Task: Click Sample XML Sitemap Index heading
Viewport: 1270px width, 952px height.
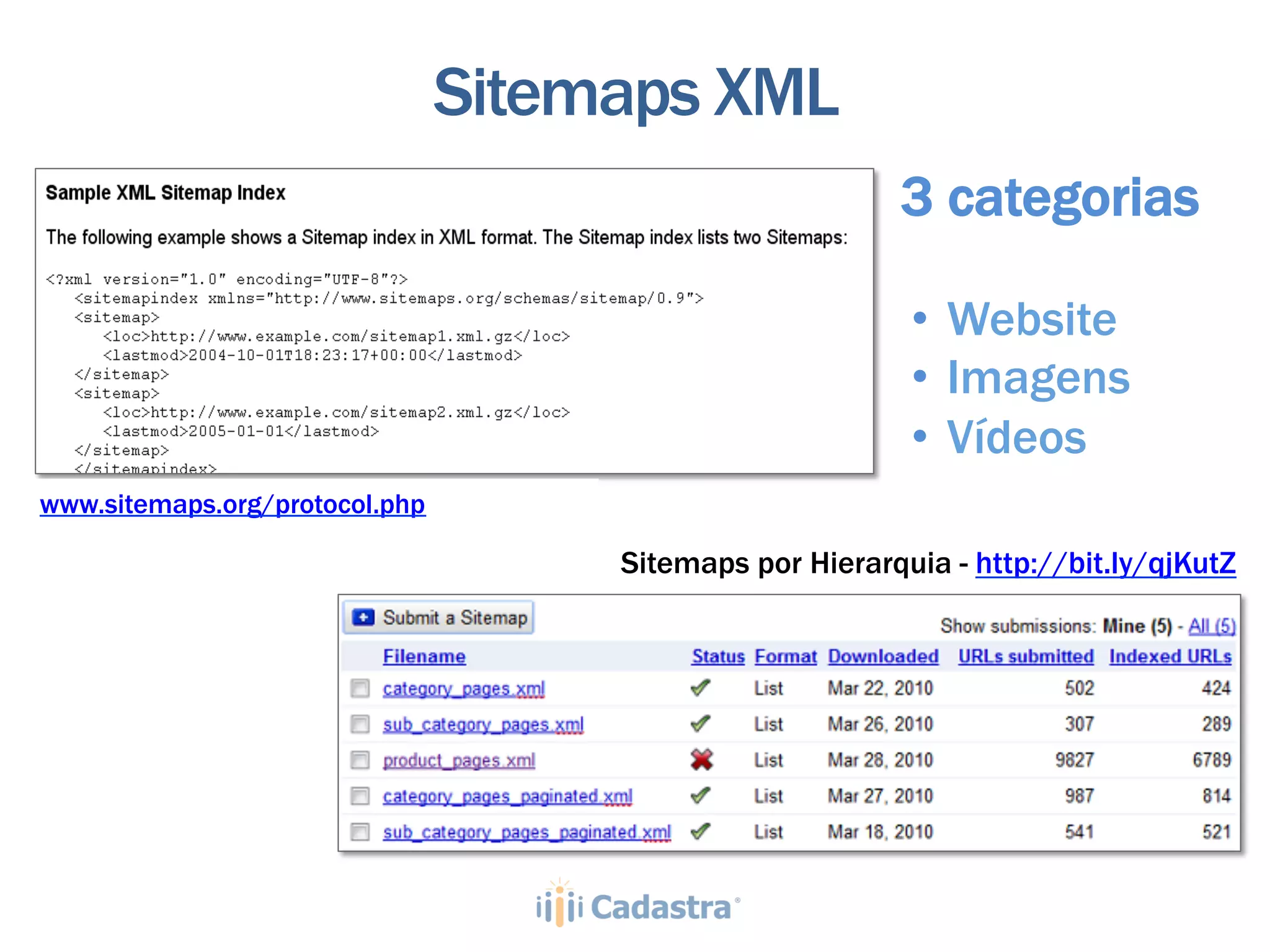Action: tap(166, 193)
